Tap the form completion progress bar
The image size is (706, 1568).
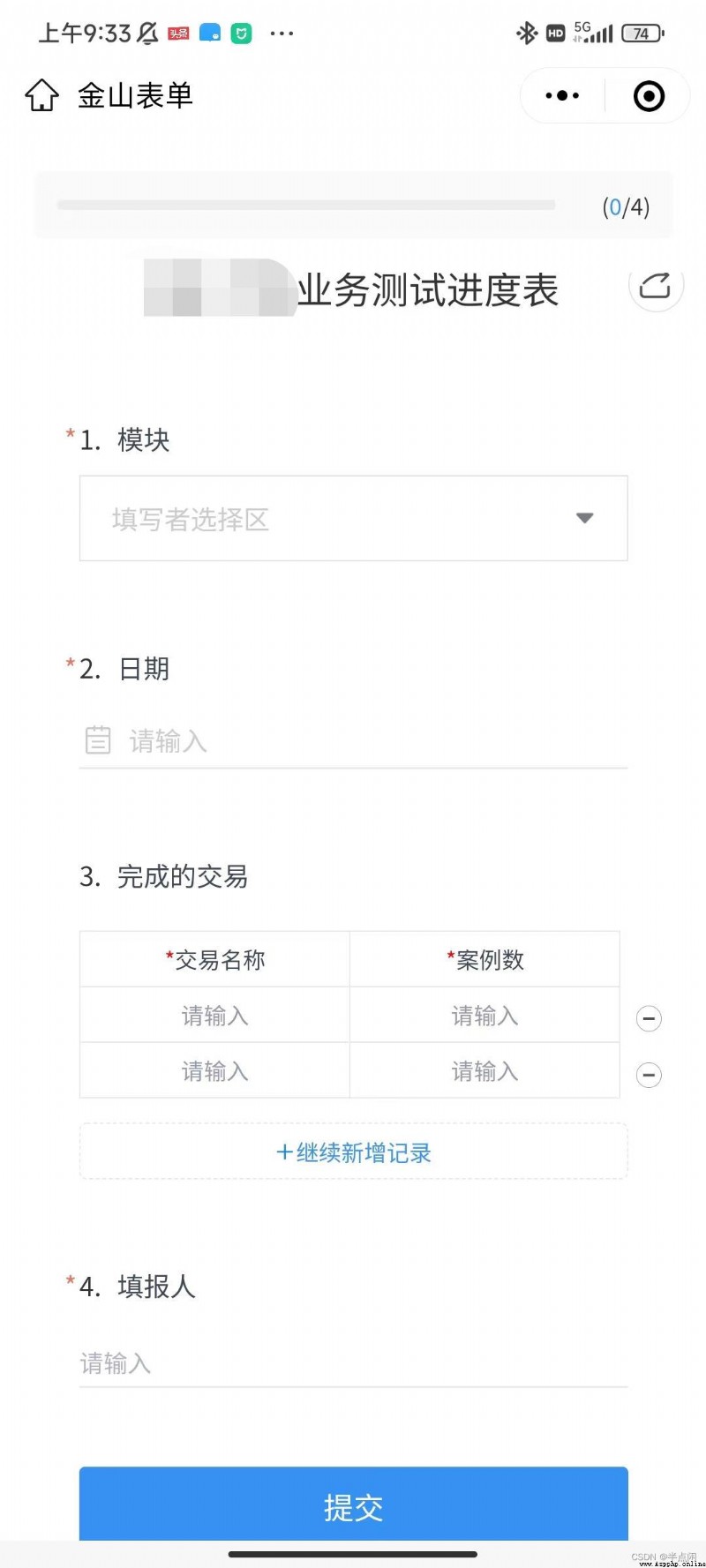pos(306,205)
